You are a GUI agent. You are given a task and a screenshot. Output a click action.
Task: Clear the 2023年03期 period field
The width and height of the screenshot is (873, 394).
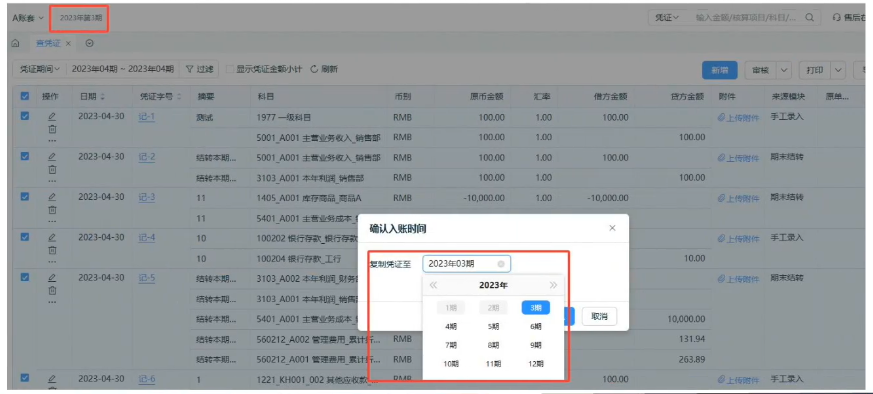[x=501, y=264]
